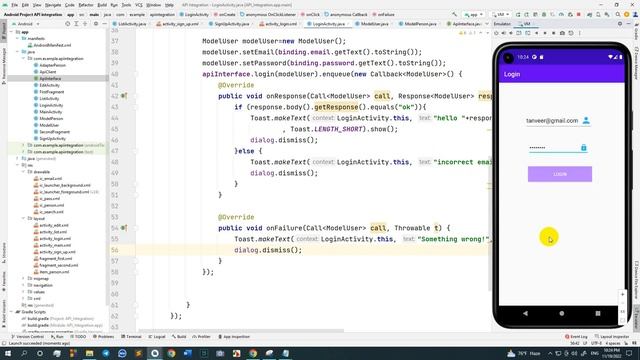Viewport: 640px width, 360px height.
Task: Open the Logcat tool window
Action: (157, 337)
